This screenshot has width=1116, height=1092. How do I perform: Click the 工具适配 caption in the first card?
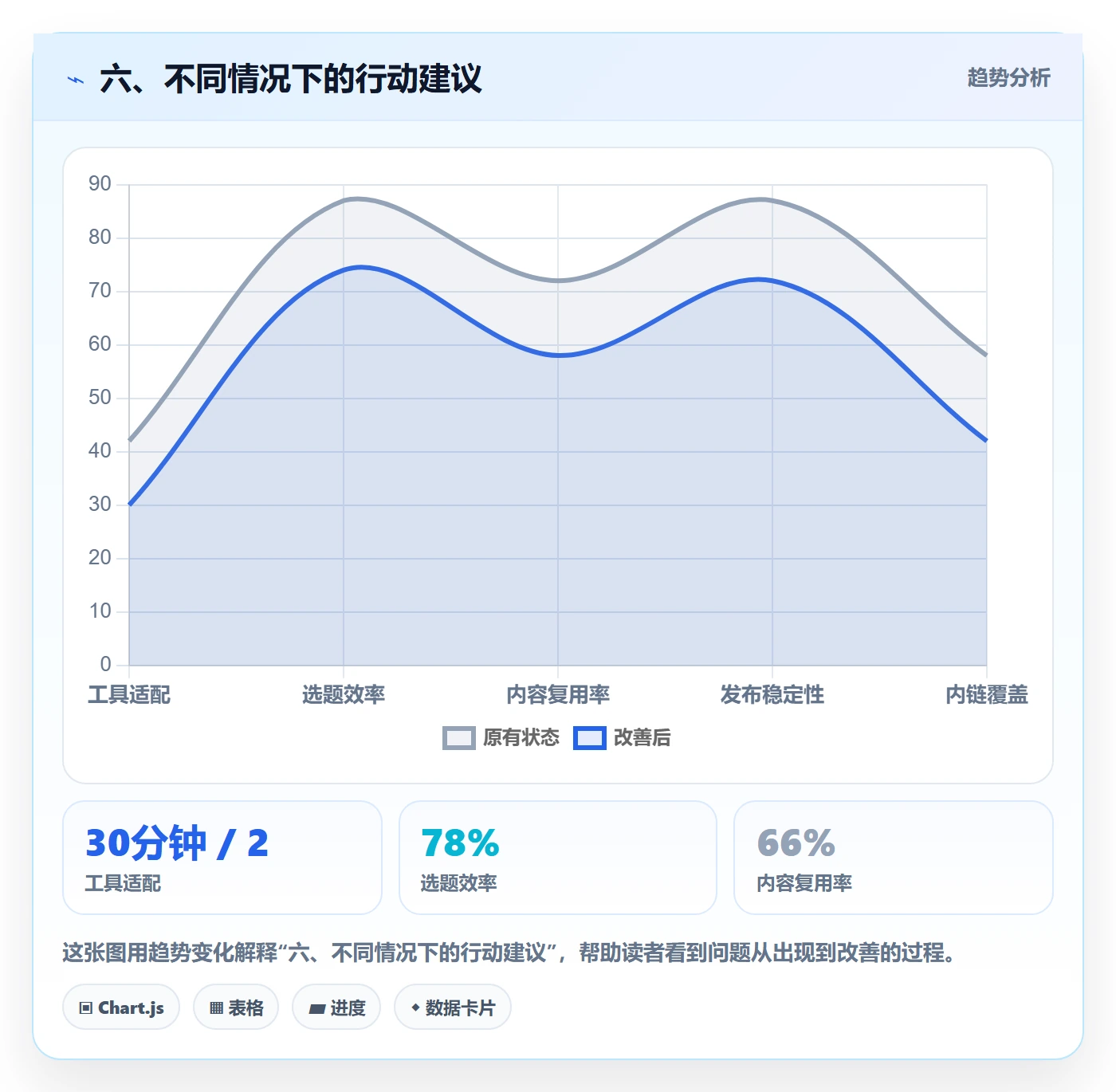(124, 883)
